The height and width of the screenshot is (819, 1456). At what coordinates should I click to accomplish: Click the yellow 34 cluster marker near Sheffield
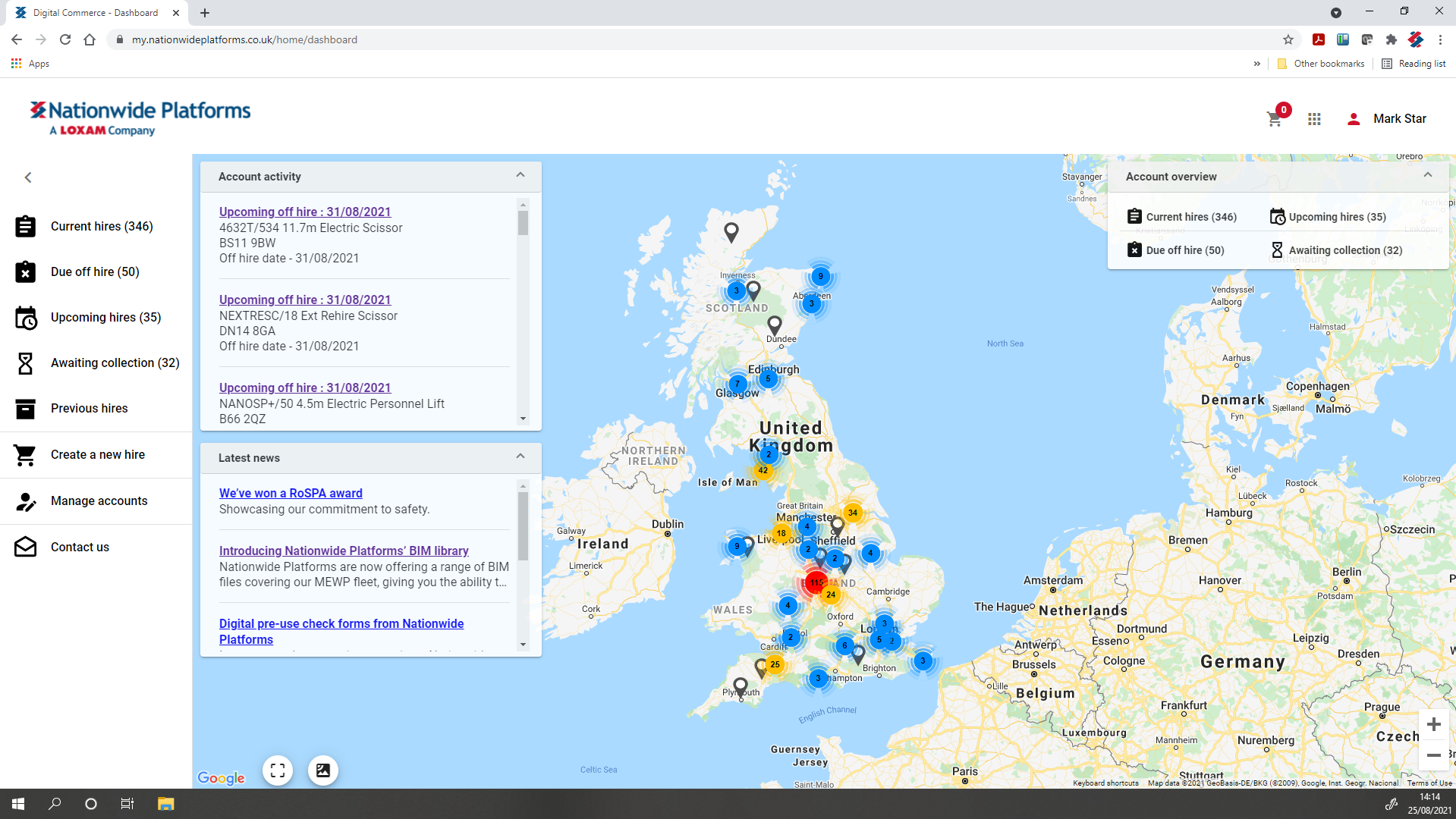(x=853, y=513)
